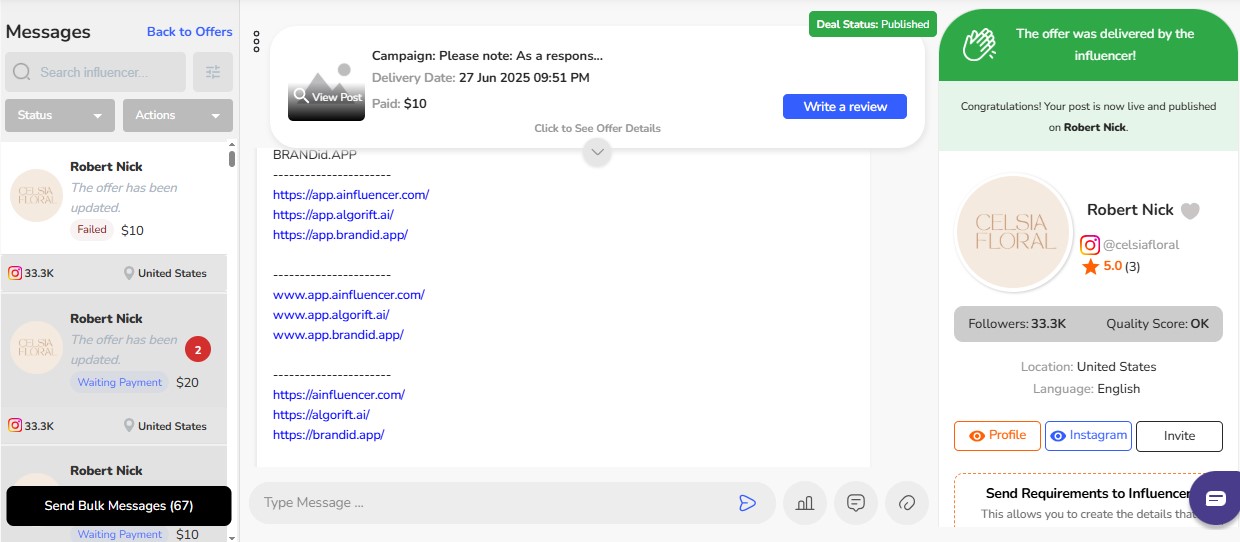Click Send Requirements to Influencer heading
The height and width of the screenshot is (542, 1240).
1088,493
